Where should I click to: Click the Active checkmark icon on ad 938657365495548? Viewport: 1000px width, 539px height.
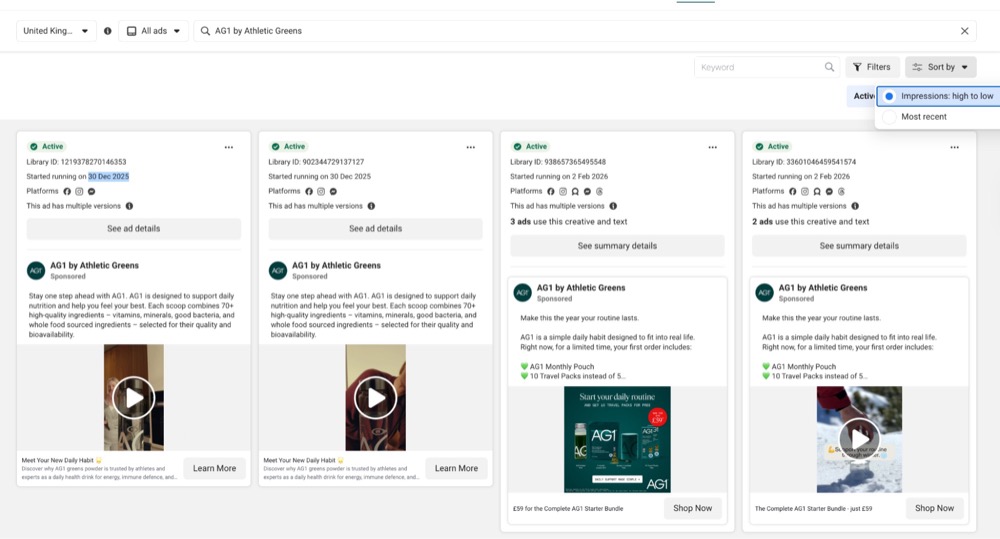coord(518,147)
